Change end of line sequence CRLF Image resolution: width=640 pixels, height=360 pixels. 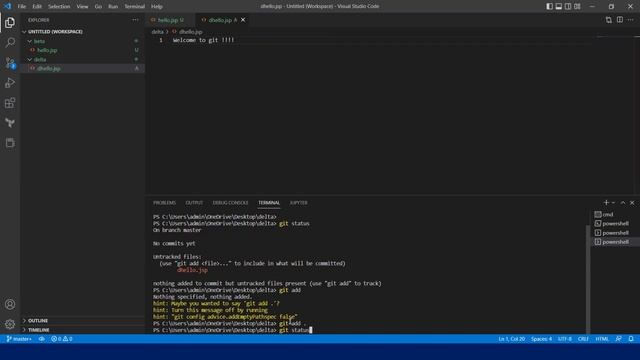[x=583, y=339]
